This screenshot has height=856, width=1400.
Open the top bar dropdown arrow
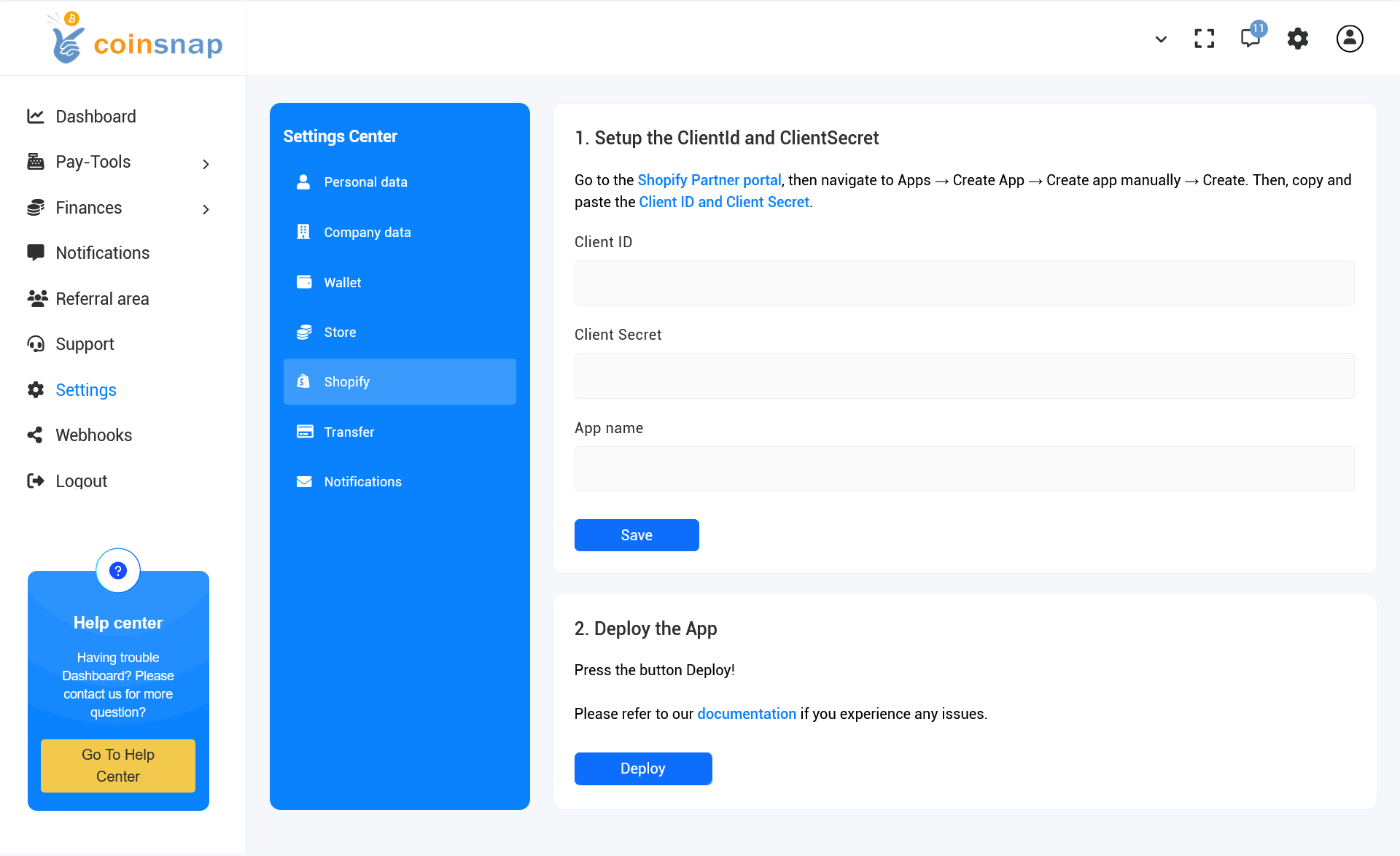point(1161,39)
